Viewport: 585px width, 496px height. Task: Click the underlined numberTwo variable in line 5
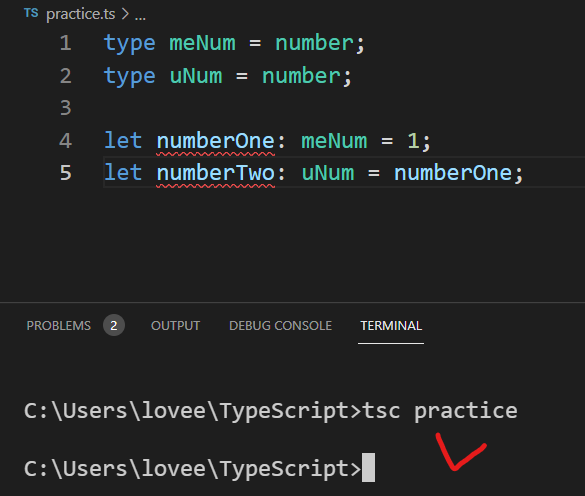tap(216, 173)
